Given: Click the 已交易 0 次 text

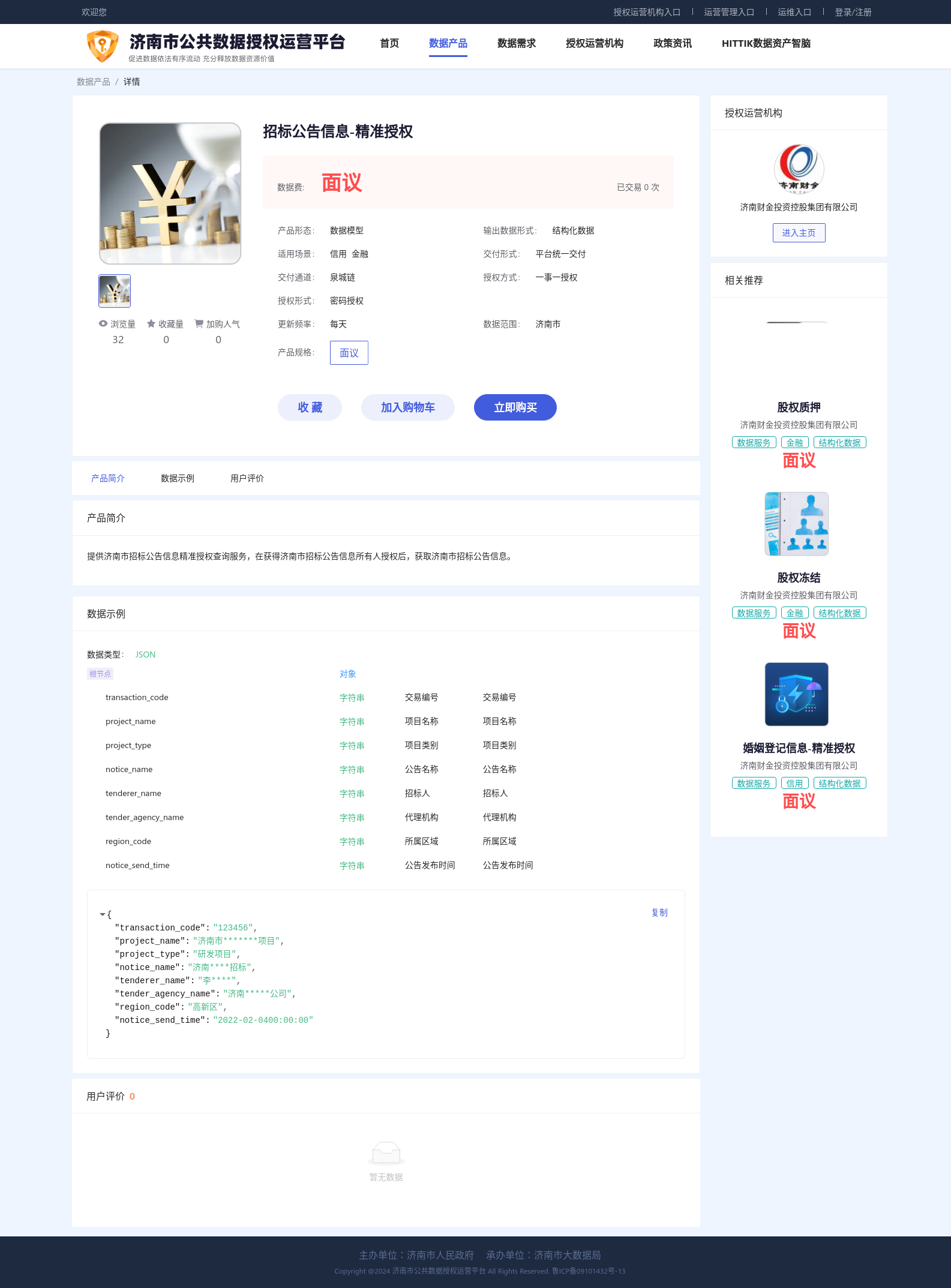Looking at the screenshot, I should (x=638, y=187).
